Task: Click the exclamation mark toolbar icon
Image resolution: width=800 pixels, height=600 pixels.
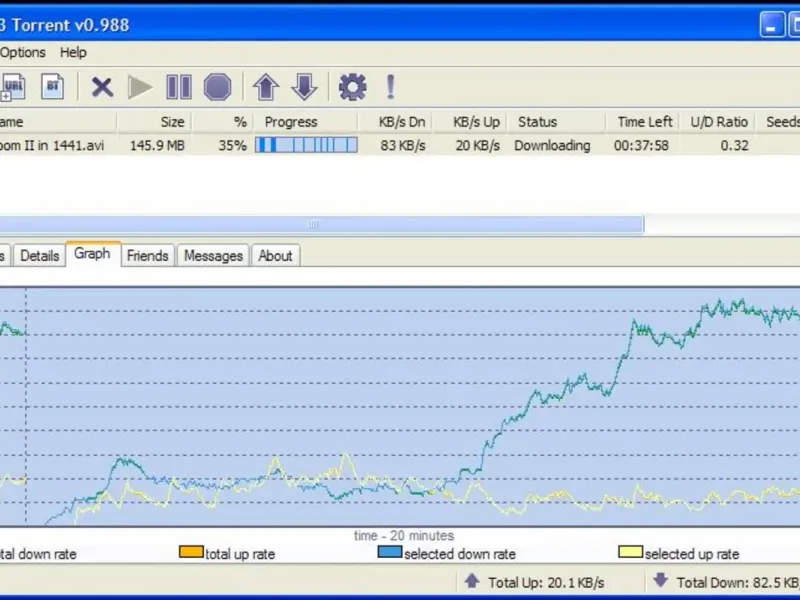Action: tap(391, 87)
